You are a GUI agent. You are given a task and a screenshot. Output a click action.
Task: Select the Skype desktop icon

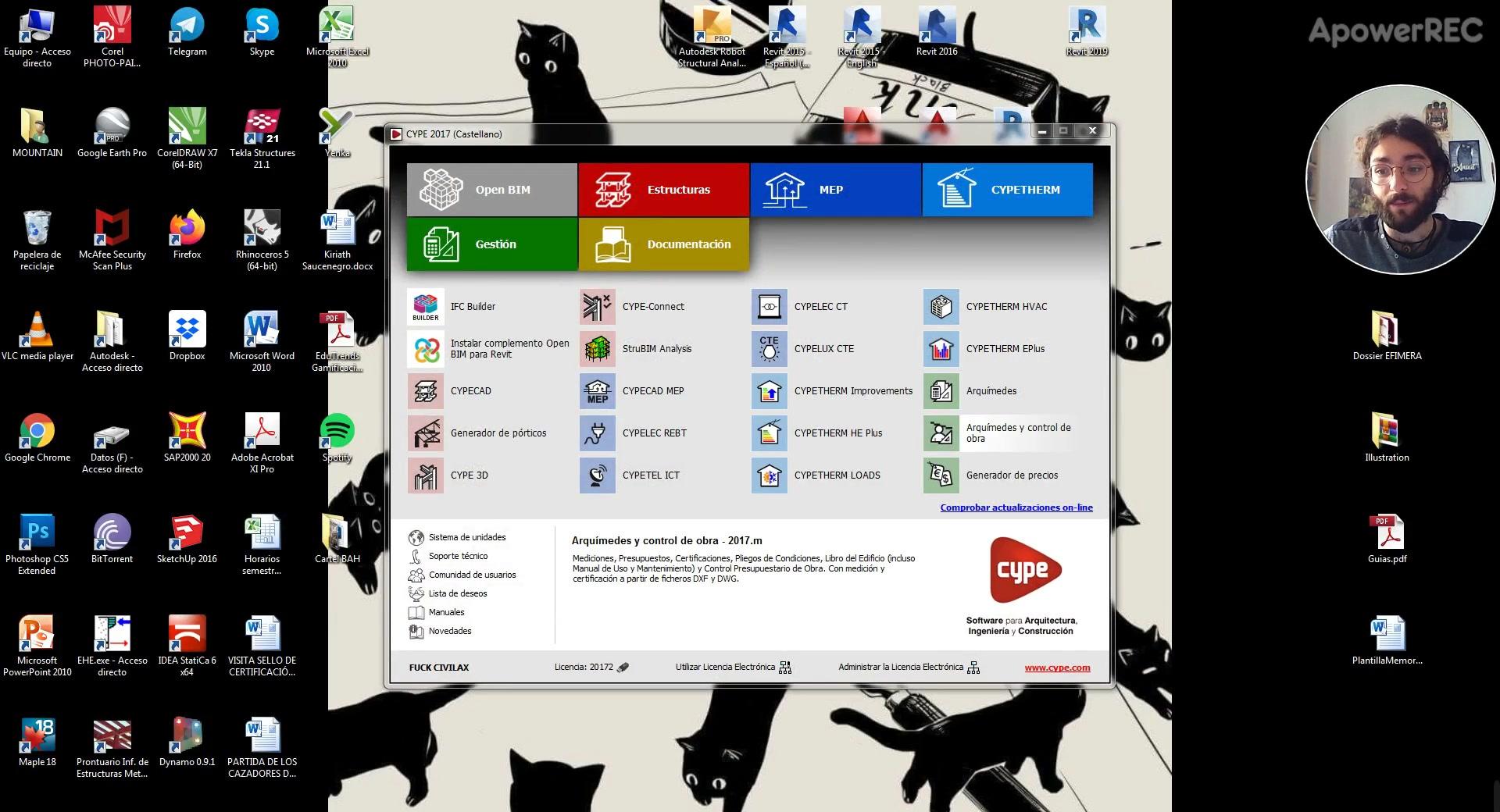(262, 33)
